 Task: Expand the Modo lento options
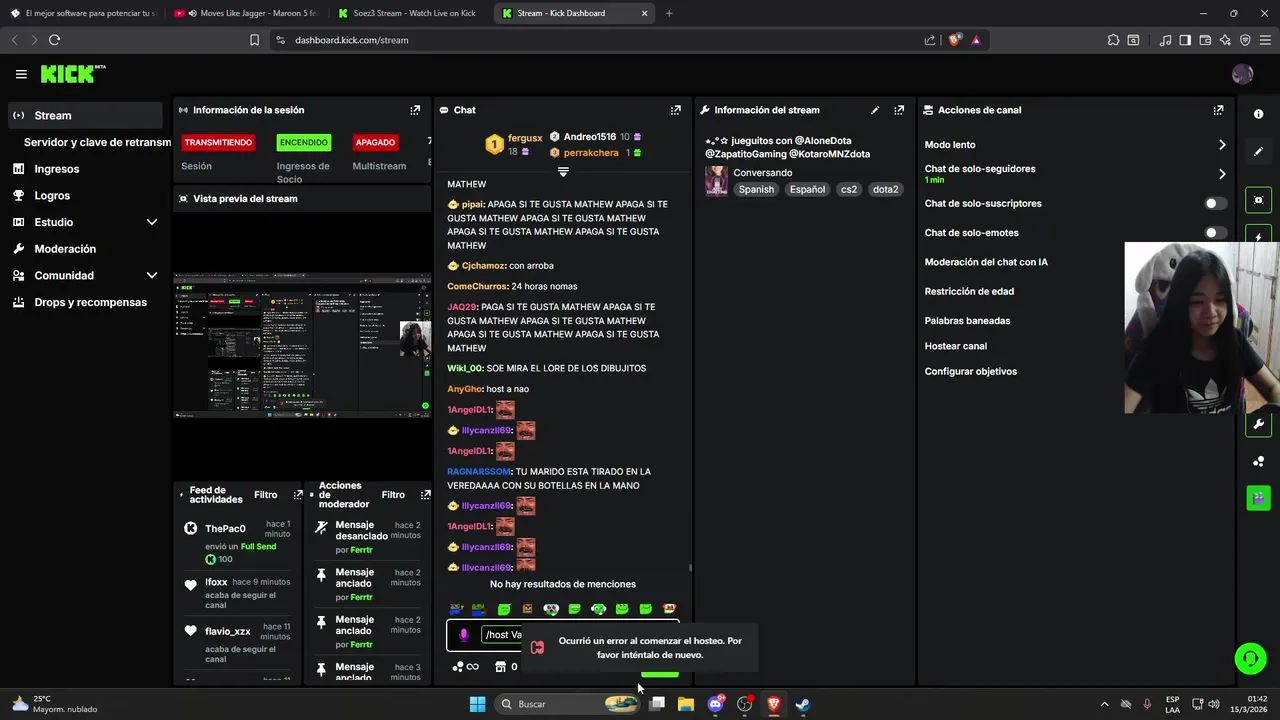click(1222, 145)
